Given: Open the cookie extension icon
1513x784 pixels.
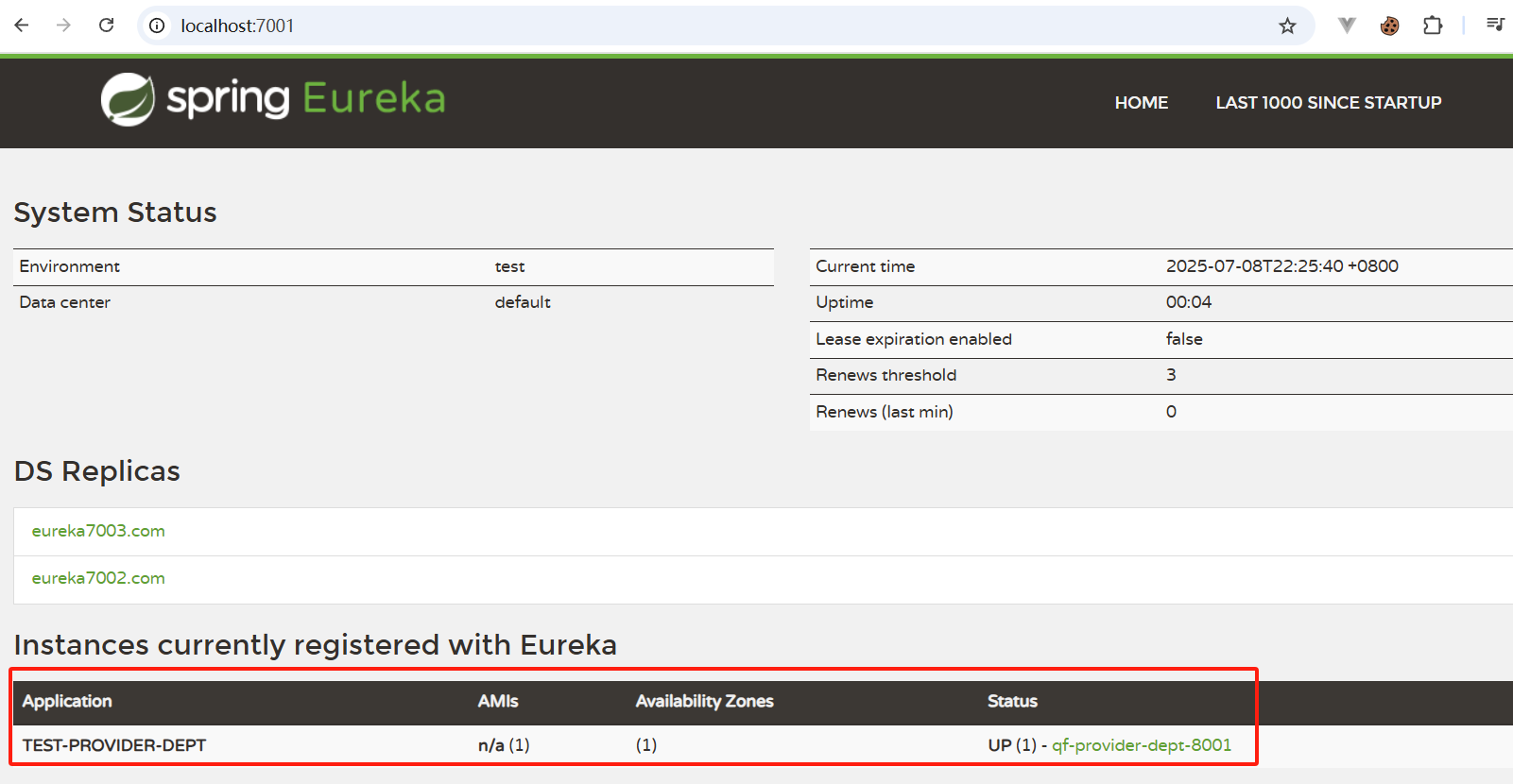Looking at the screenshot, I should [1389, 26].
